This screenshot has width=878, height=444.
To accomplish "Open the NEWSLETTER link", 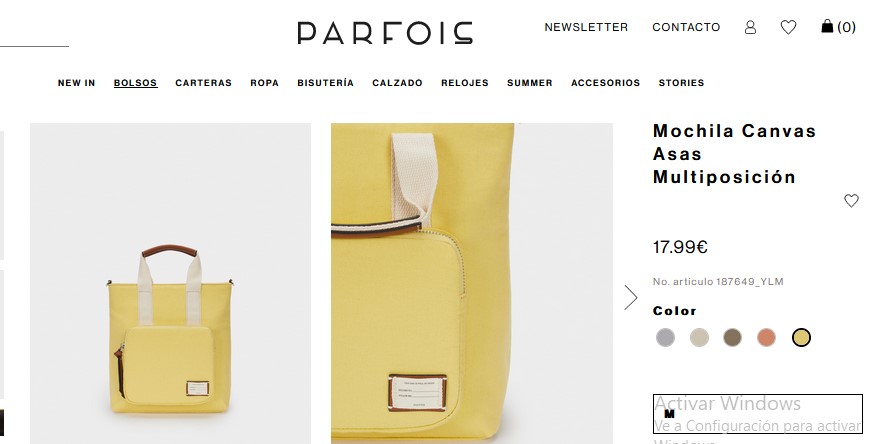I will (x=586, y=27).
